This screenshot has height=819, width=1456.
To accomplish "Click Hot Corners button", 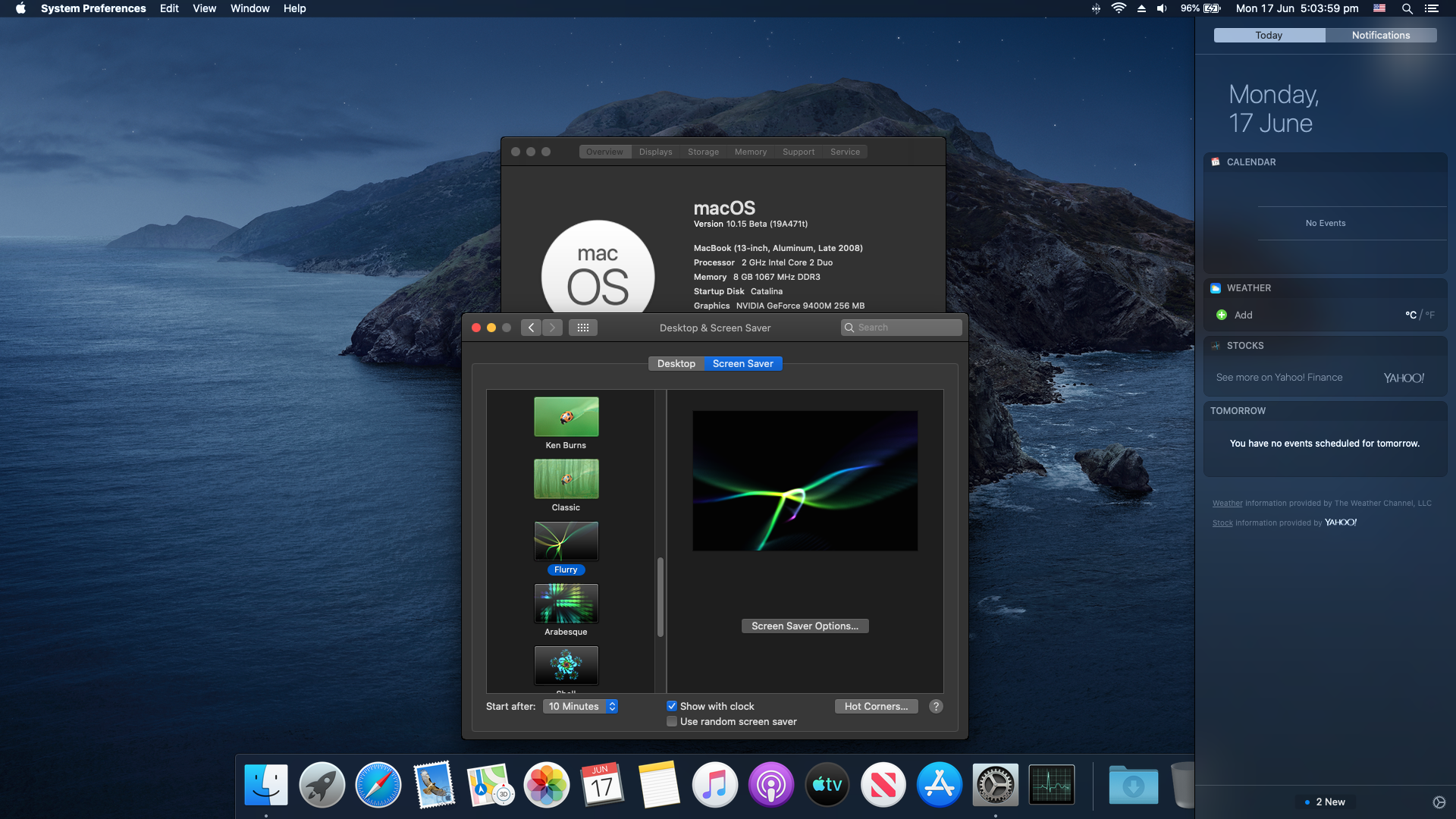I will pyautogui.click(x=876, y=706).
